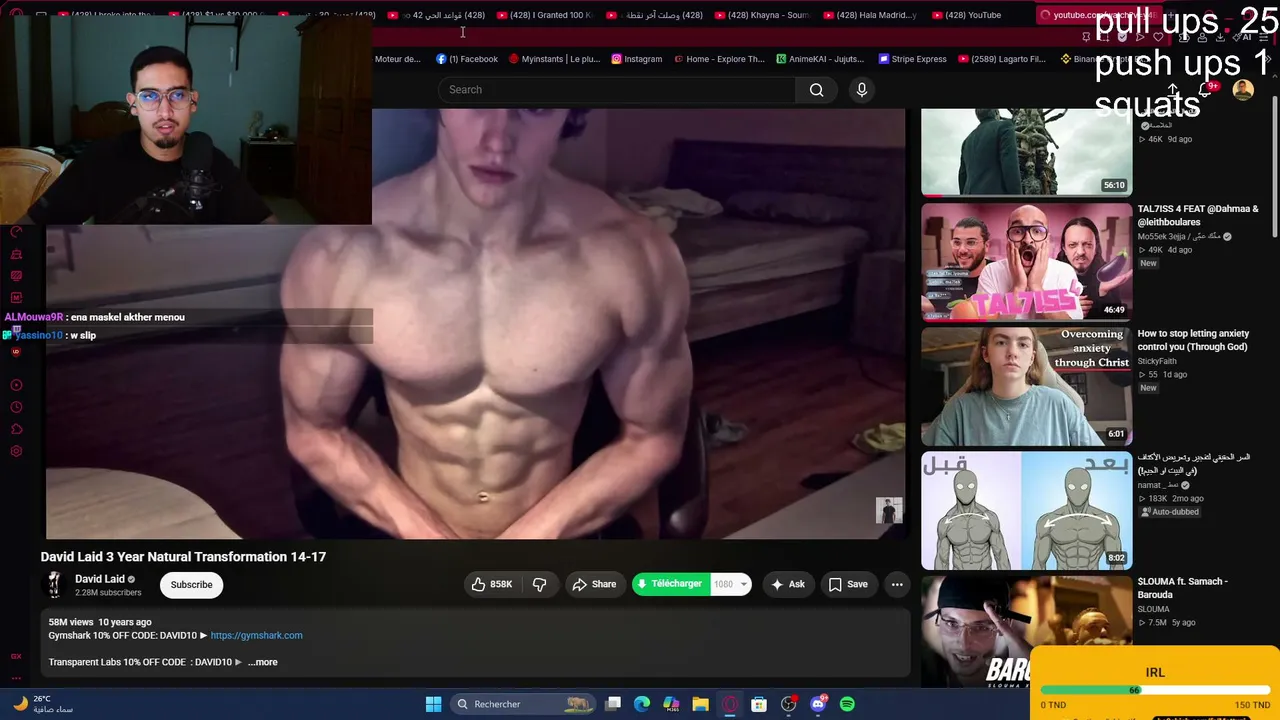
Task: Switch to Opera GX in the taskbar
Action: [x=730, y=704]
